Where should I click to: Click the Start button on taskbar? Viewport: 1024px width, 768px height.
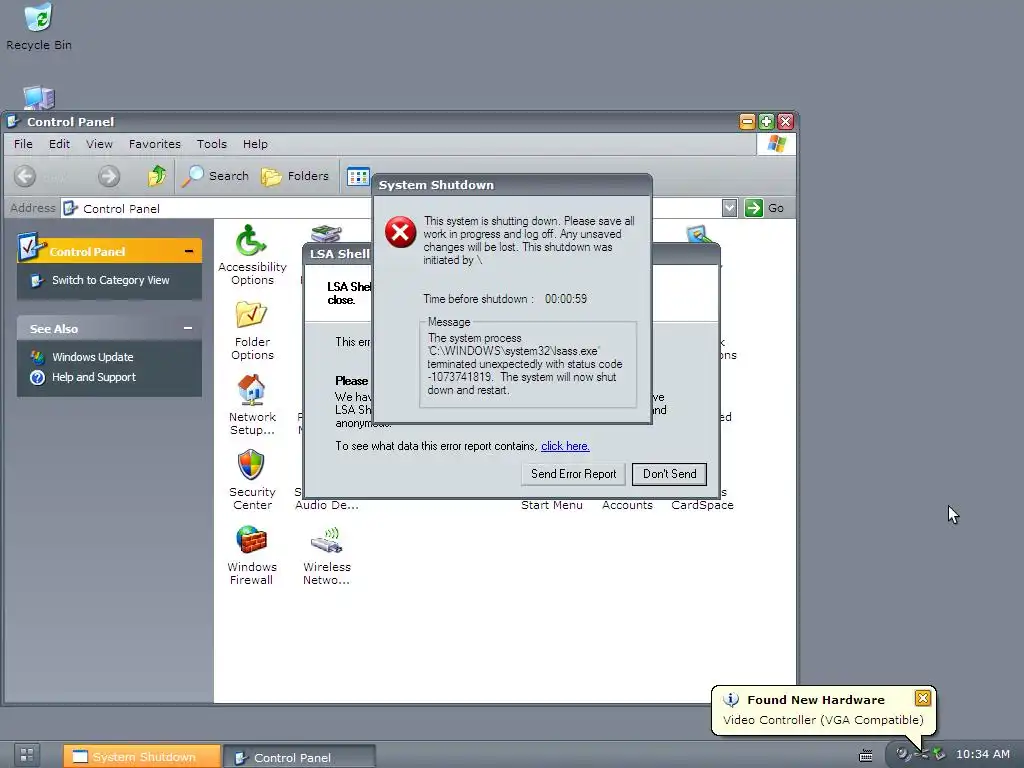point(27,756)
